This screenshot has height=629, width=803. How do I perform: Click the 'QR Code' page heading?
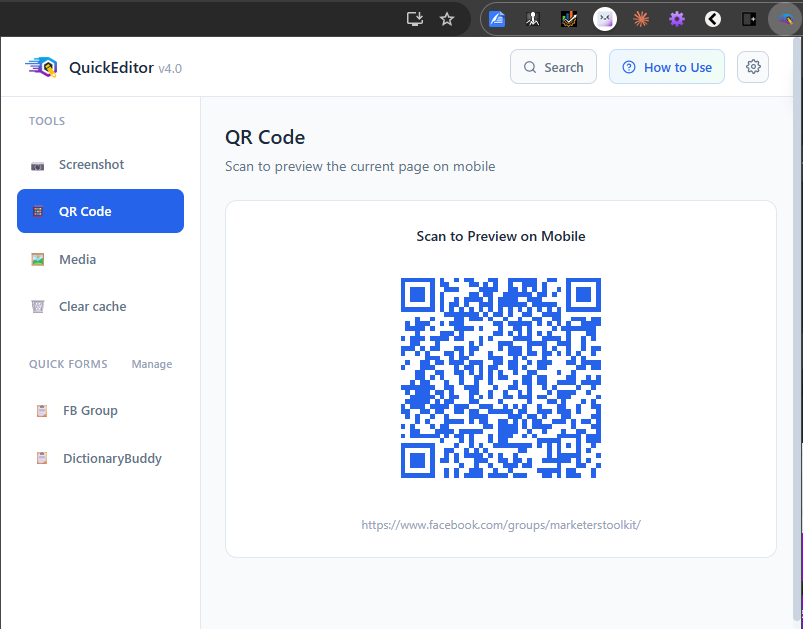click(x=265, y=137)
